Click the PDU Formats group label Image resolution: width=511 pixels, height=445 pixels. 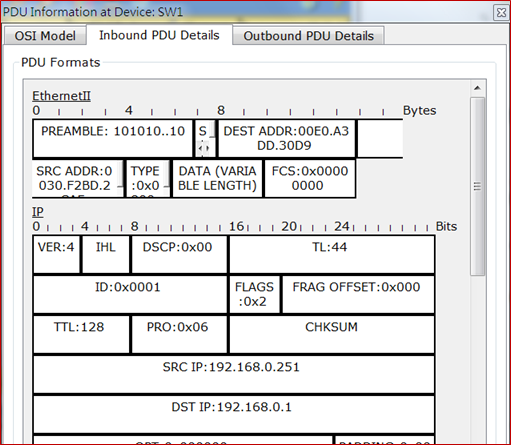(60, 62)
